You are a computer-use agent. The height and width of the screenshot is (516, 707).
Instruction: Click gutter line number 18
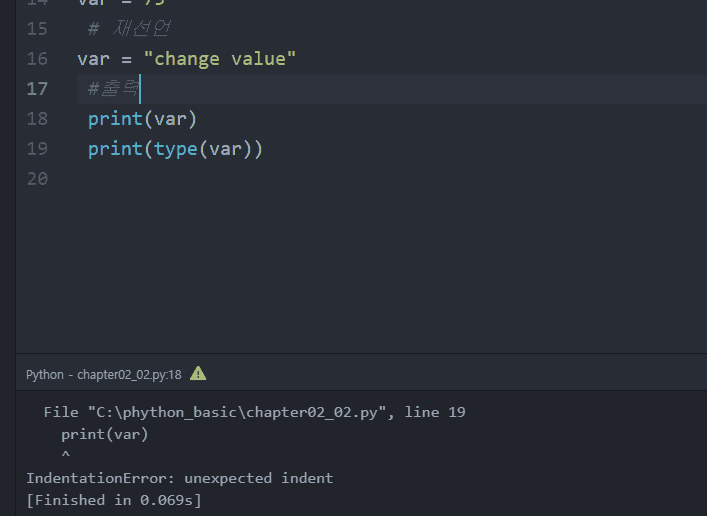[x=37, y=119]
